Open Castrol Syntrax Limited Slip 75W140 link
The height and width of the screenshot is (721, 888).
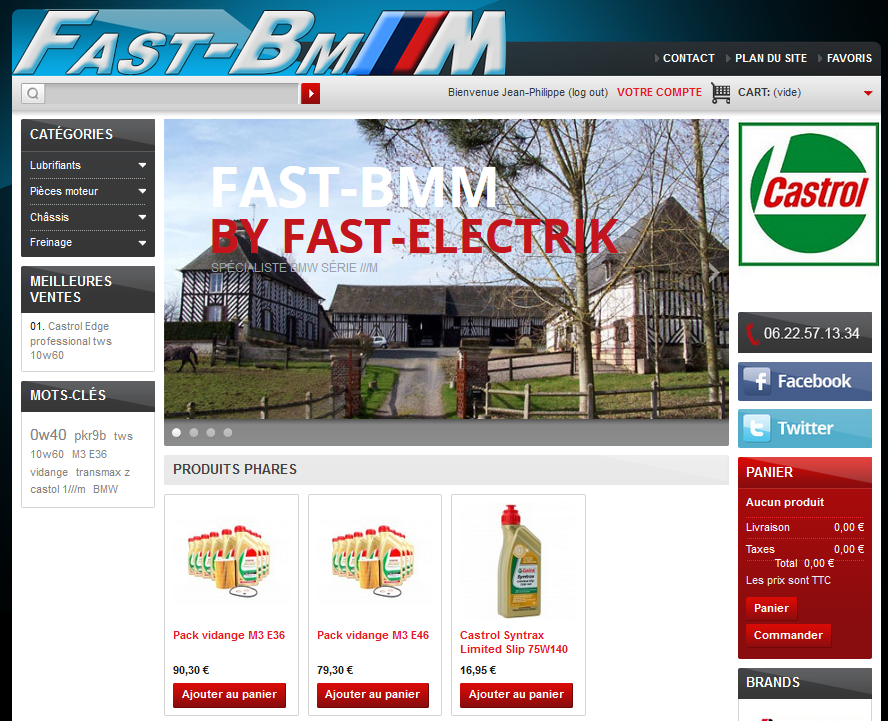pyautogui.click(x=514, y=642)
